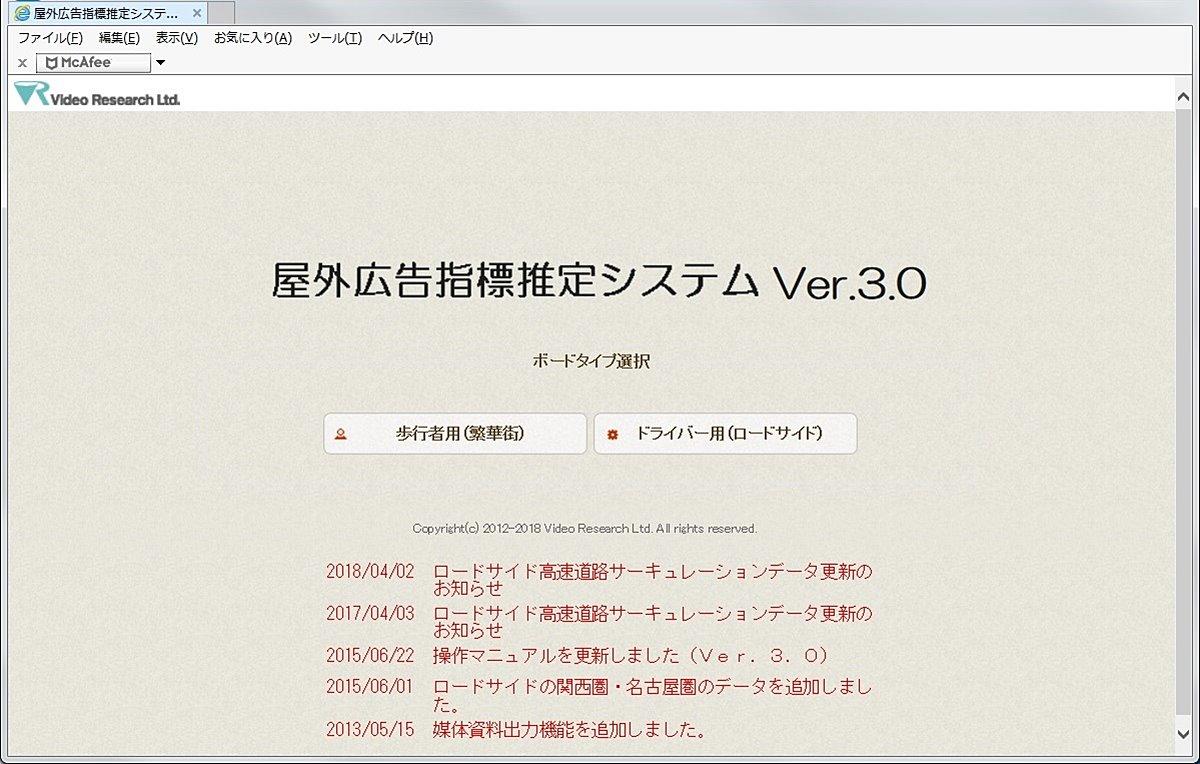This screenshot has height=764, width=1200.
Task: Close the McAfee toolbar with the x icon
Action: coord(22,63)
